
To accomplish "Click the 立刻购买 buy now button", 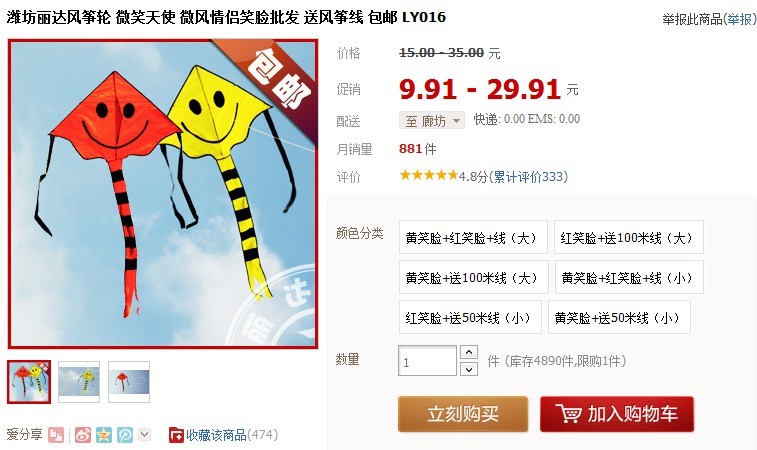I will (x=463, y=414).
